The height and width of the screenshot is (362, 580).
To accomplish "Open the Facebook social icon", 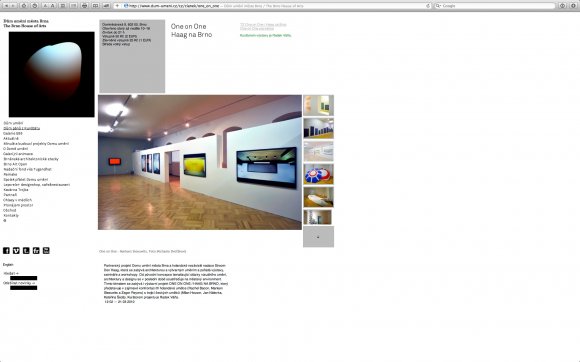I will pyautogui.click(x=6, y=251).
